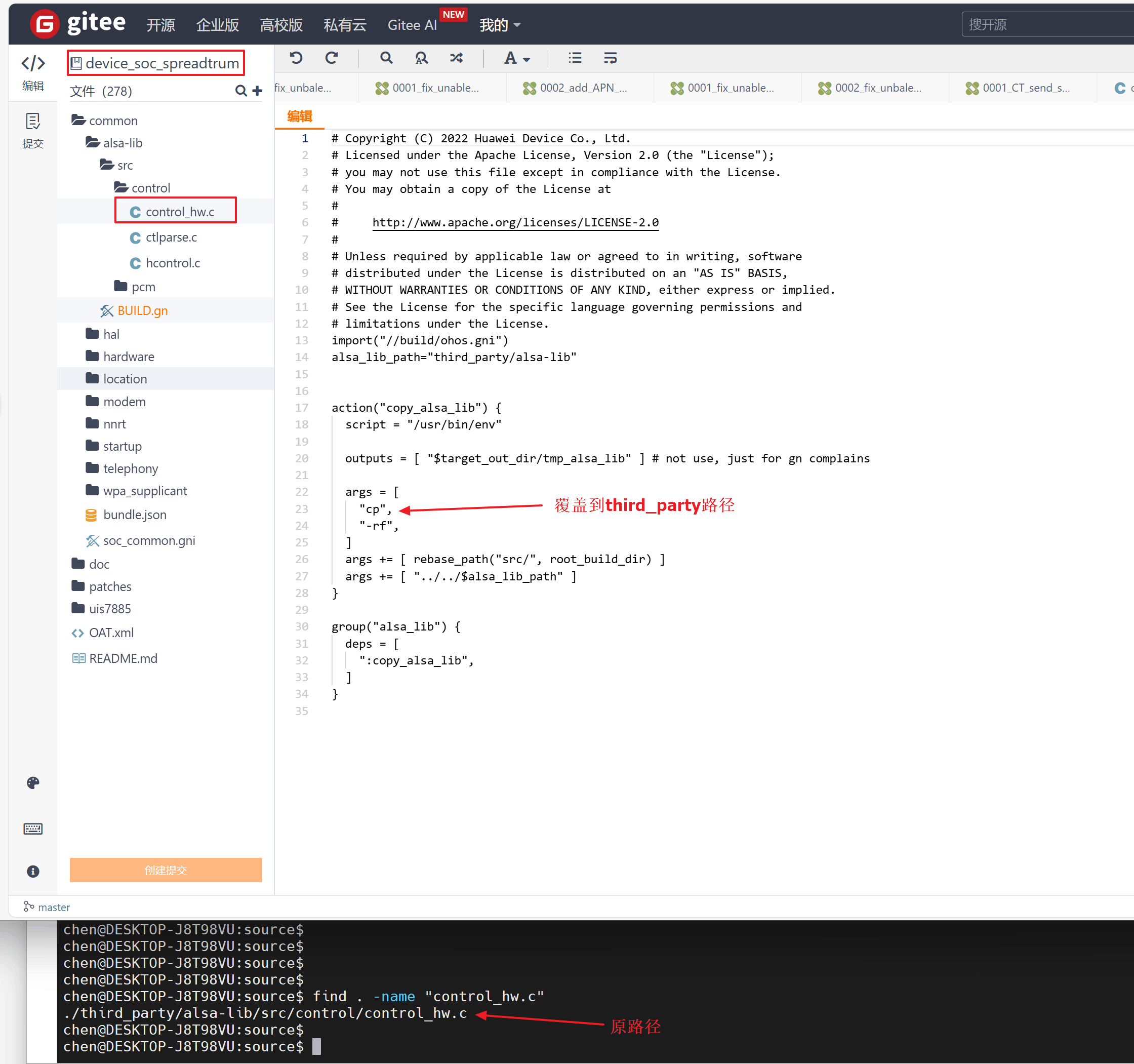Click the list outline icon in toolbar
The width and height of the screenshot is (1134, 1064).
575,58
